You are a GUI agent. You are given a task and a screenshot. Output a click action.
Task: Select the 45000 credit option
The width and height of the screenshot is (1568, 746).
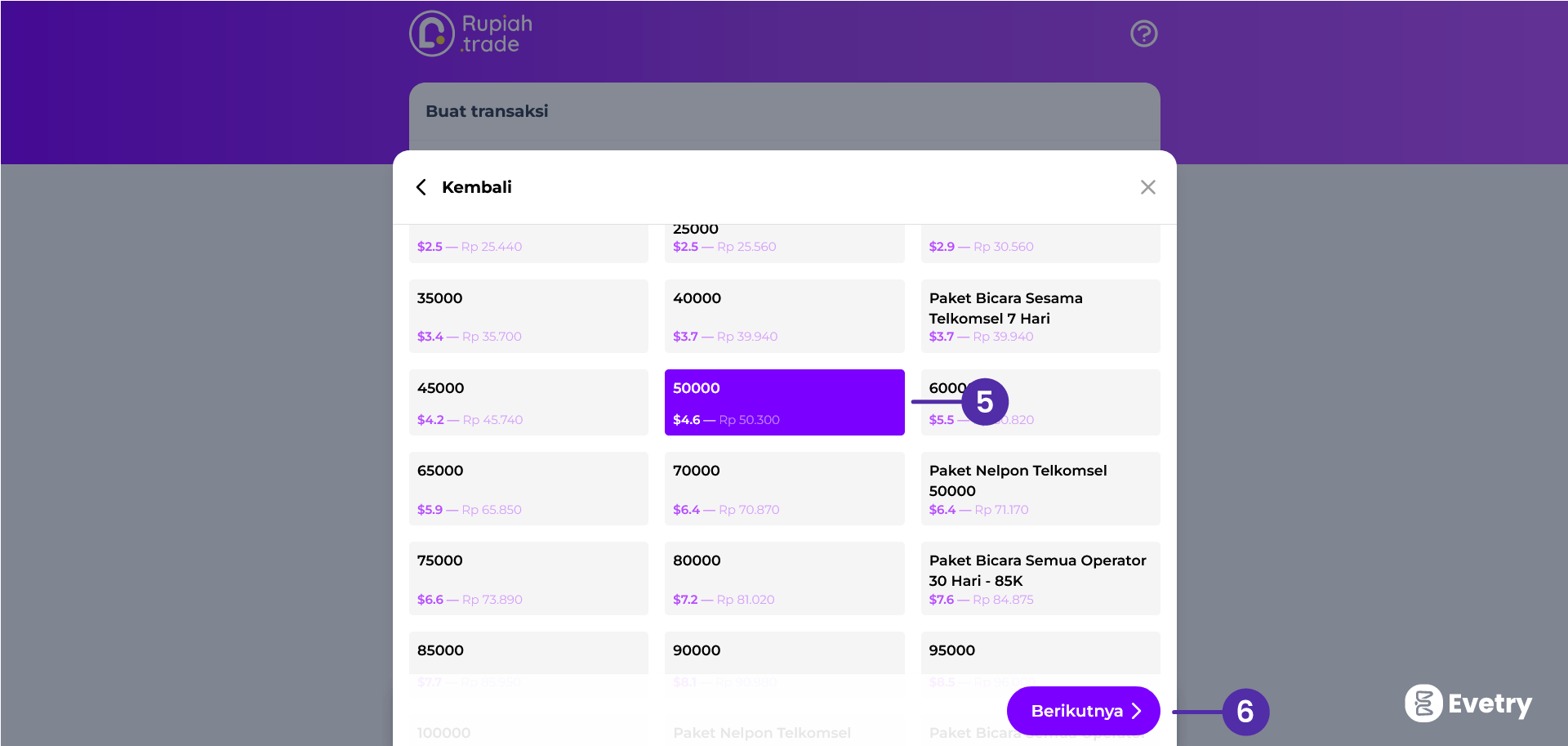[528, 402]
